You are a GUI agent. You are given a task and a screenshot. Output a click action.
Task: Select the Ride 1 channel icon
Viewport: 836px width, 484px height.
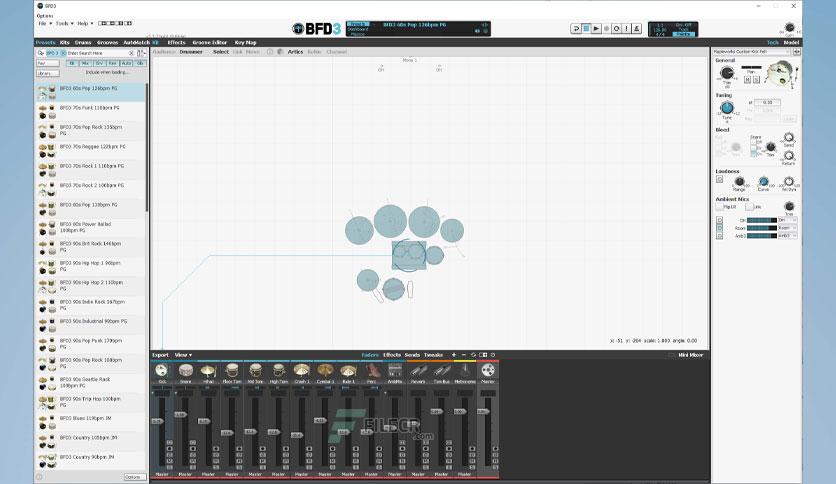348,370
